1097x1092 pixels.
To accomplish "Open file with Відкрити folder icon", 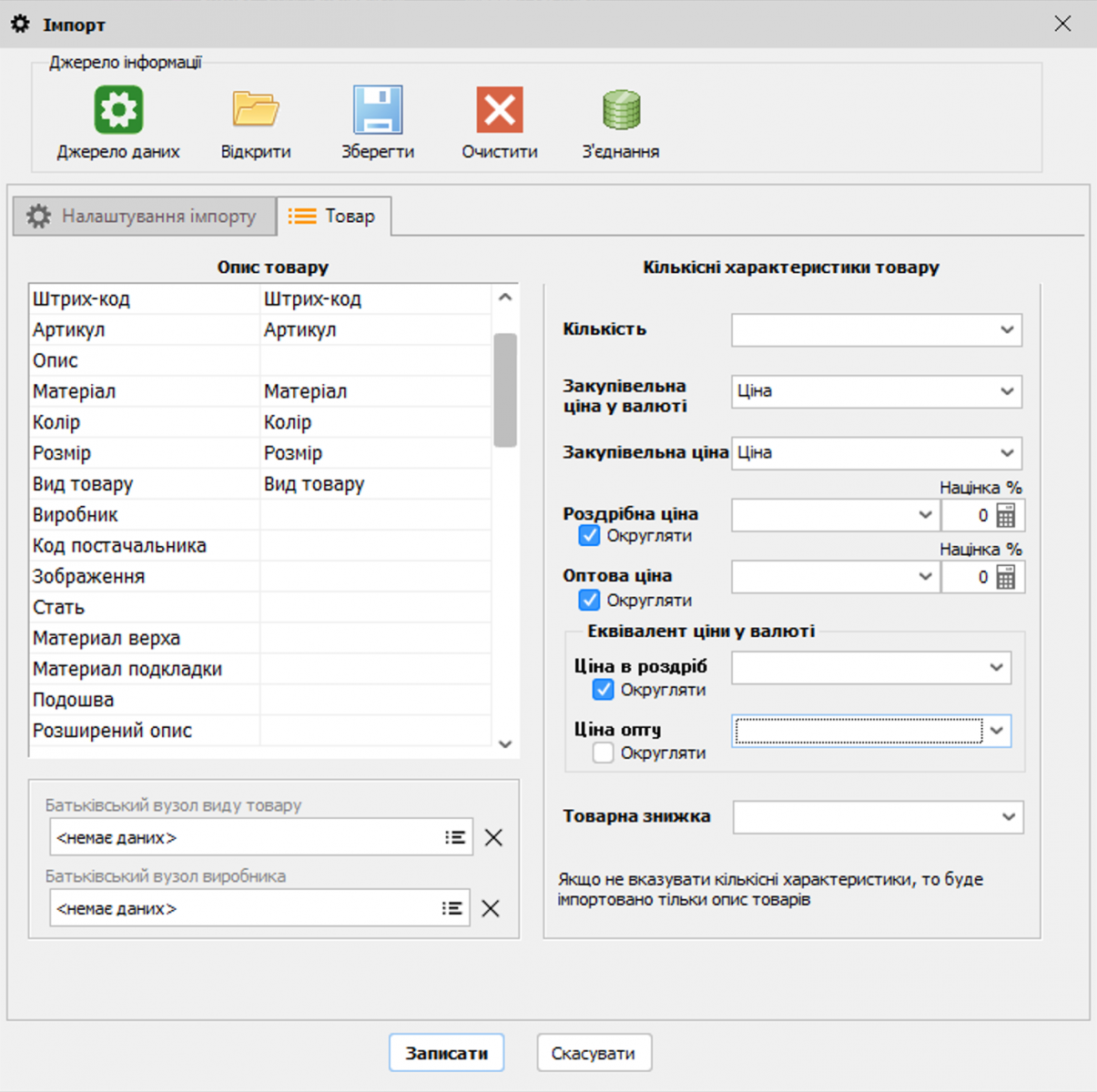I will [x=255, y=110].
